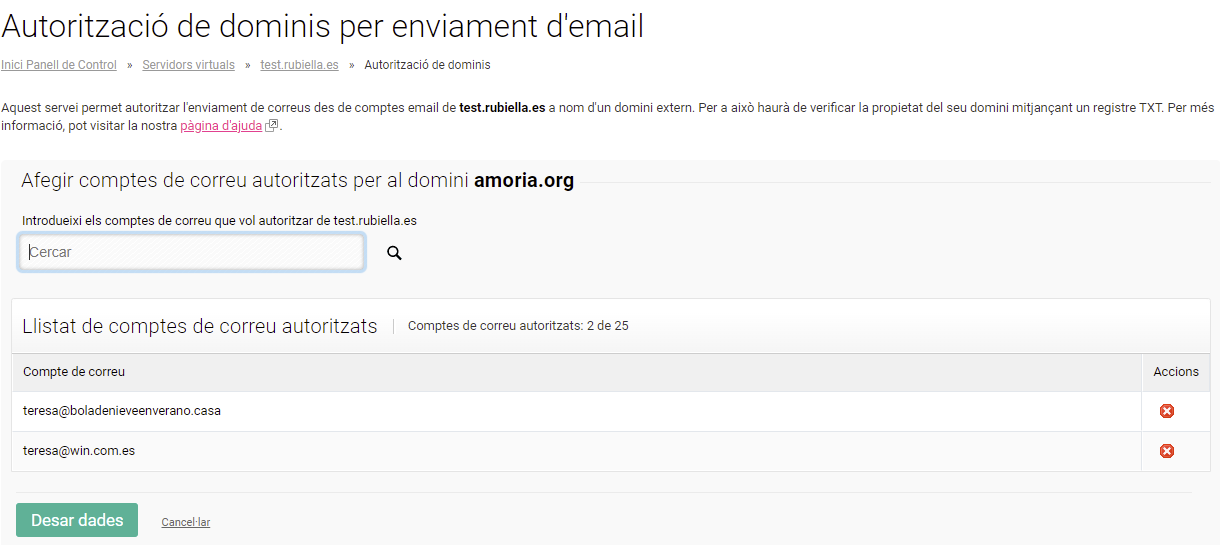
Task: Delete the teresa@win.com.es account via red icon
Action: point(1166,451)
